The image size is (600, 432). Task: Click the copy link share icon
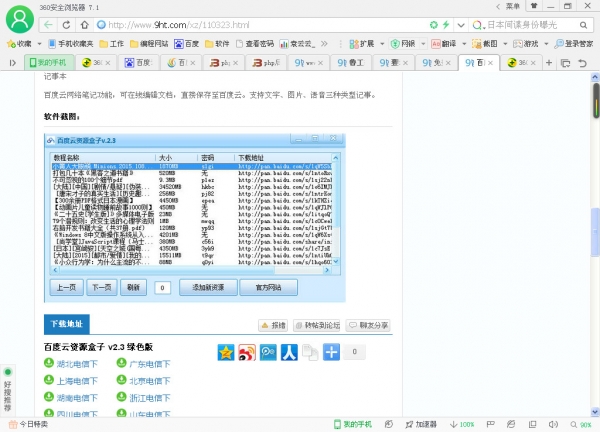[x=310, y=352]
